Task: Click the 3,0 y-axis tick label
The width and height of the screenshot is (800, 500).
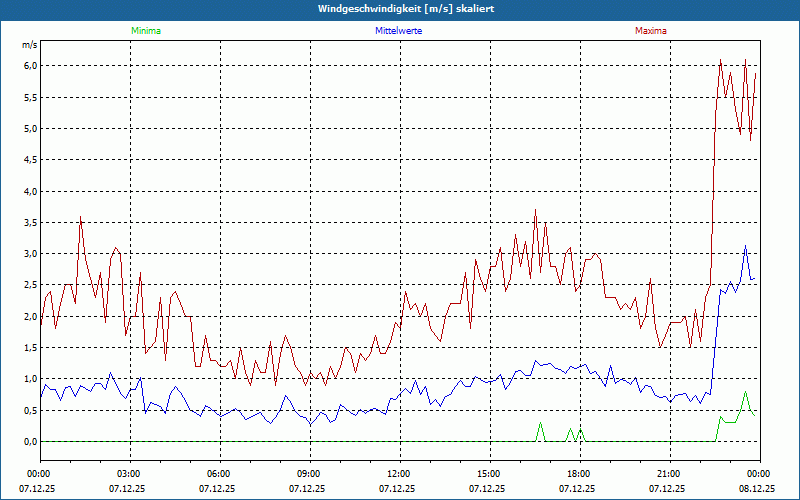Action: (x=29, y=254)
